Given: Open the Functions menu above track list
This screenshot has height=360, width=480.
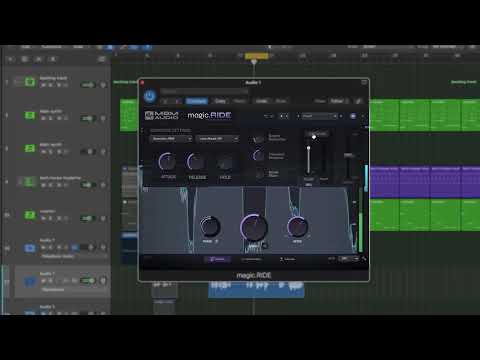Looking at the screenshot, I should pos(51,47).
